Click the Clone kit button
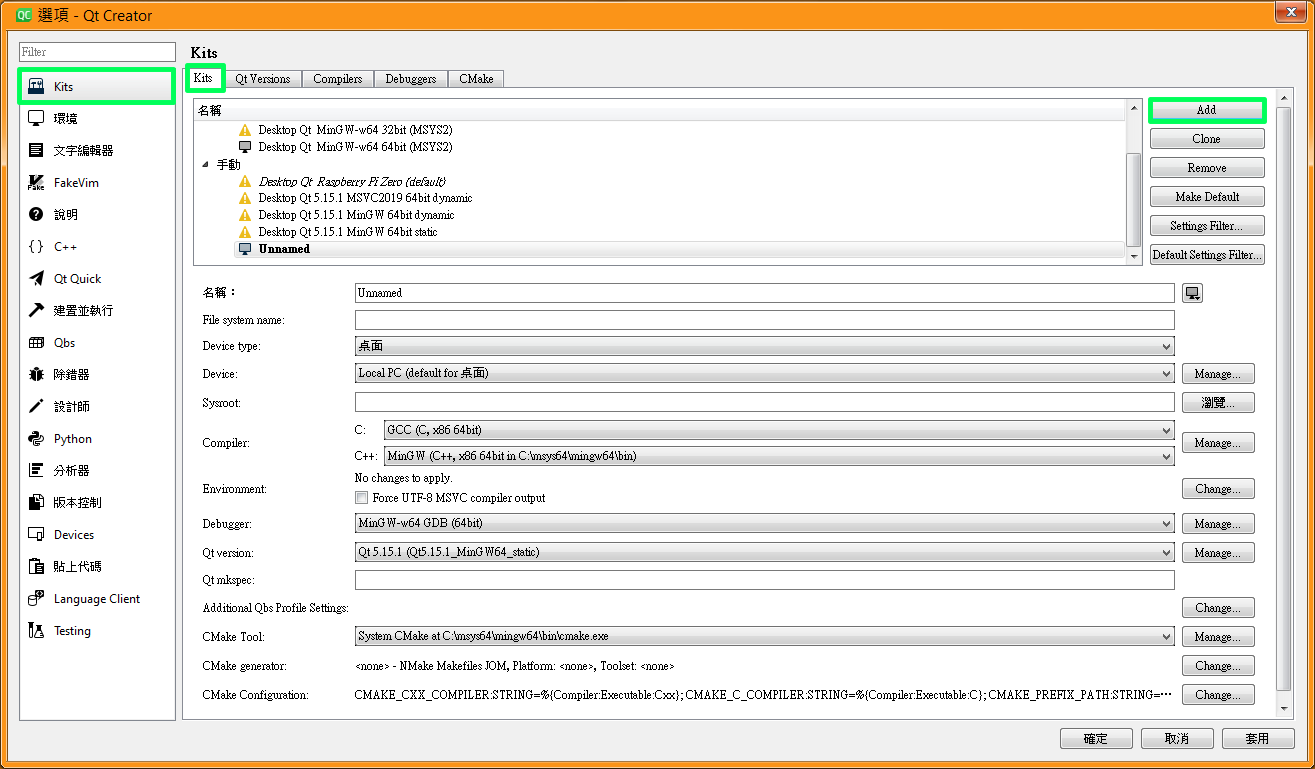 tap(1206, 139)
